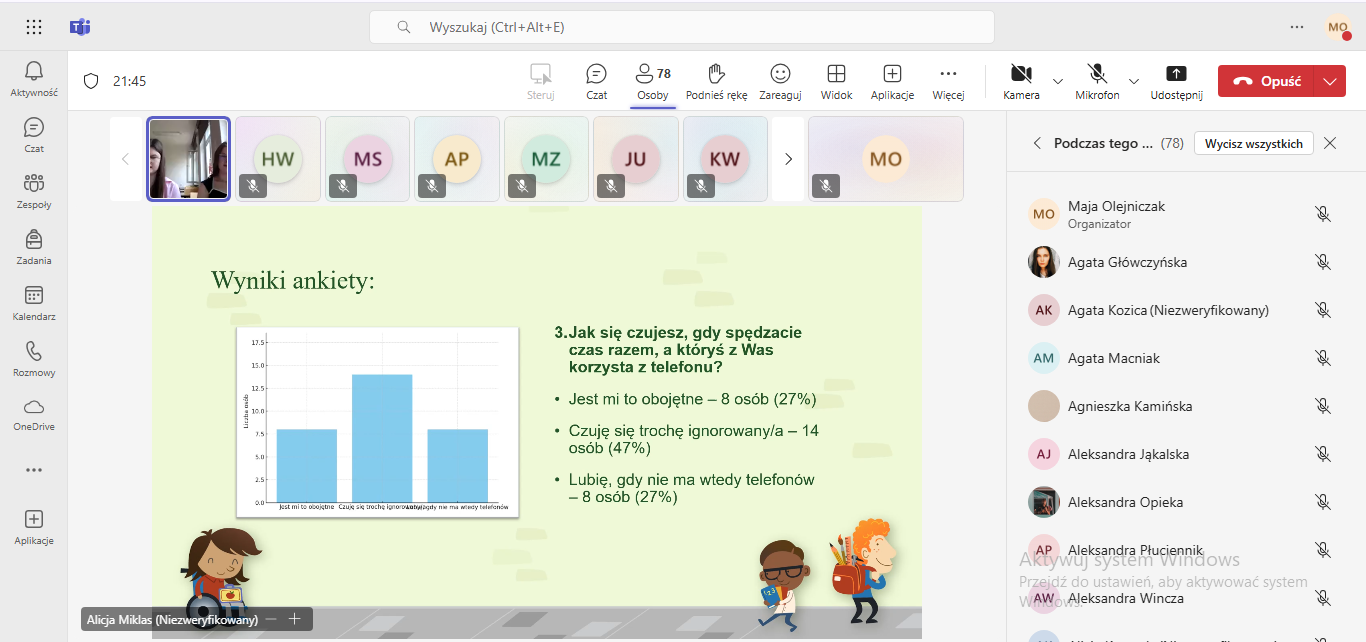Select the Osoby participants tab
Viewport: 1366px width, 642px height.
654,80
